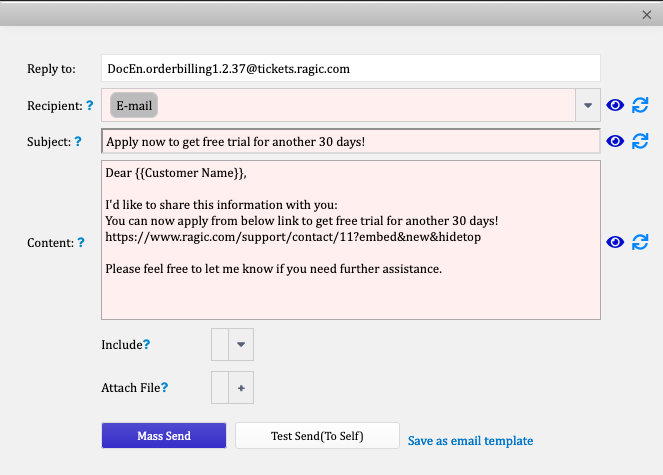Focus the Subject text field

coord(351,141)
